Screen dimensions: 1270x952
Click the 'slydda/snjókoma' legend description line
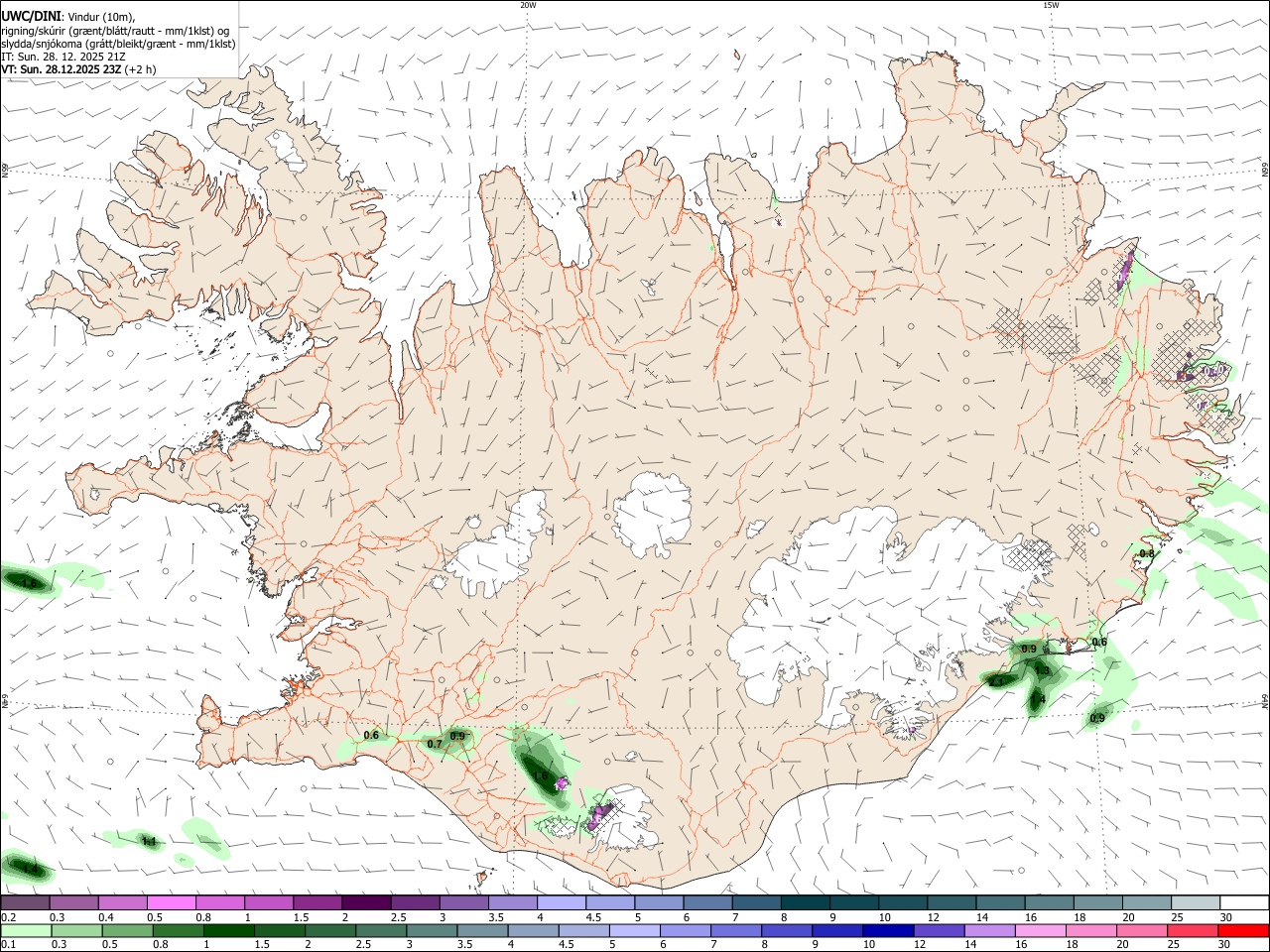pos(118,44)
